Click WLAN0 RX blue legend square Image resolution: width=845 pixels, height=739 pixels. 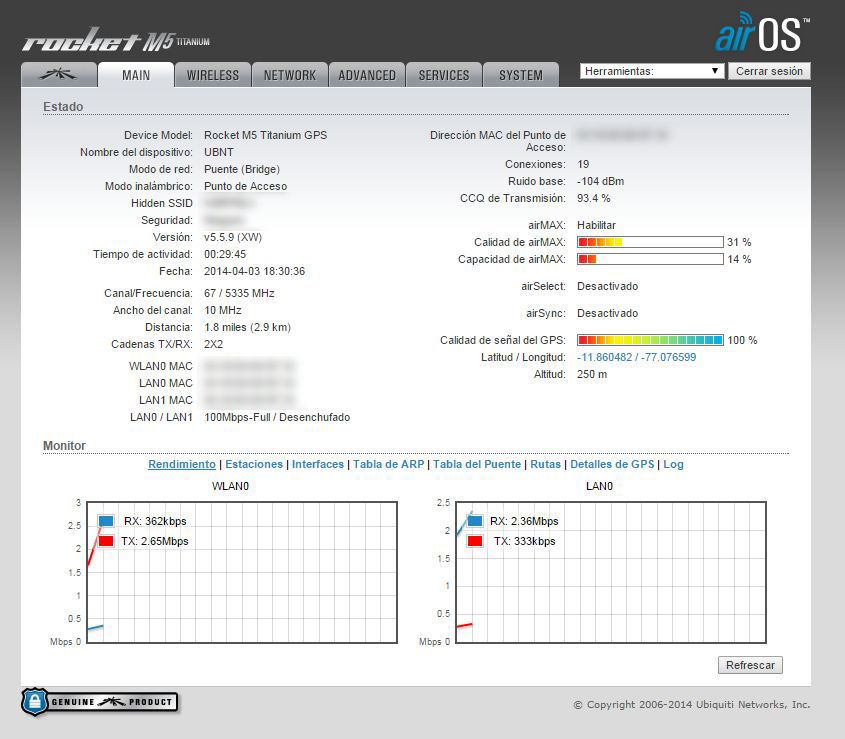click(x=106, y=521)
